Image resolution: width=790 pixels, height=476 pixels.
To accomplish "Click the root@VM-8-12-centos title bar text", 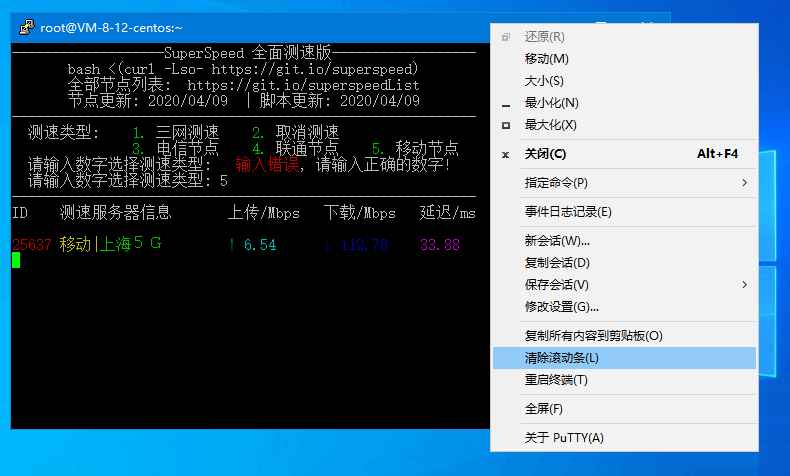I will (x=110, y=28).
